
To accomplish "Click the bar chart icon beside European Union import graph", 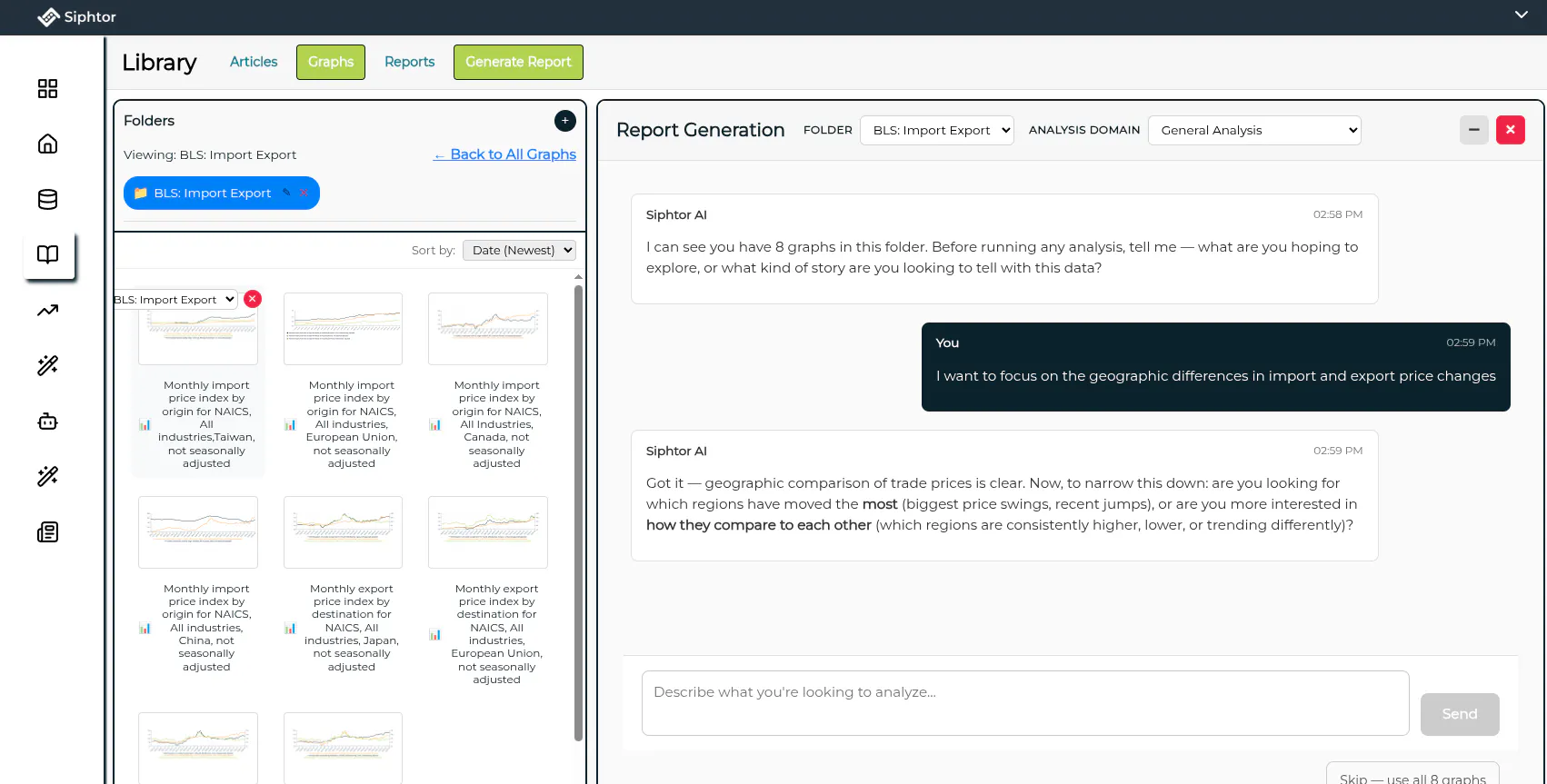I will (x=290, y=424).
